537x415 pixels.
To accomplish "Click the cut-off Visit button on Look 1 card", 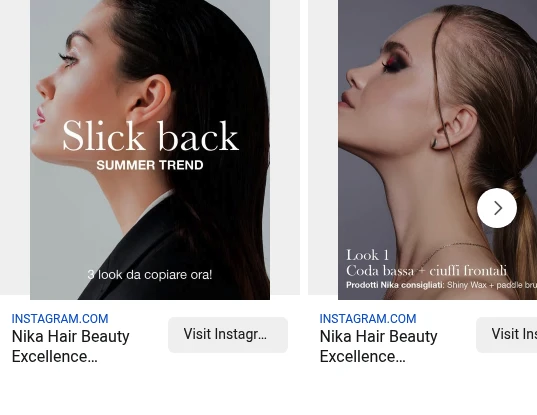I will 507,335.
